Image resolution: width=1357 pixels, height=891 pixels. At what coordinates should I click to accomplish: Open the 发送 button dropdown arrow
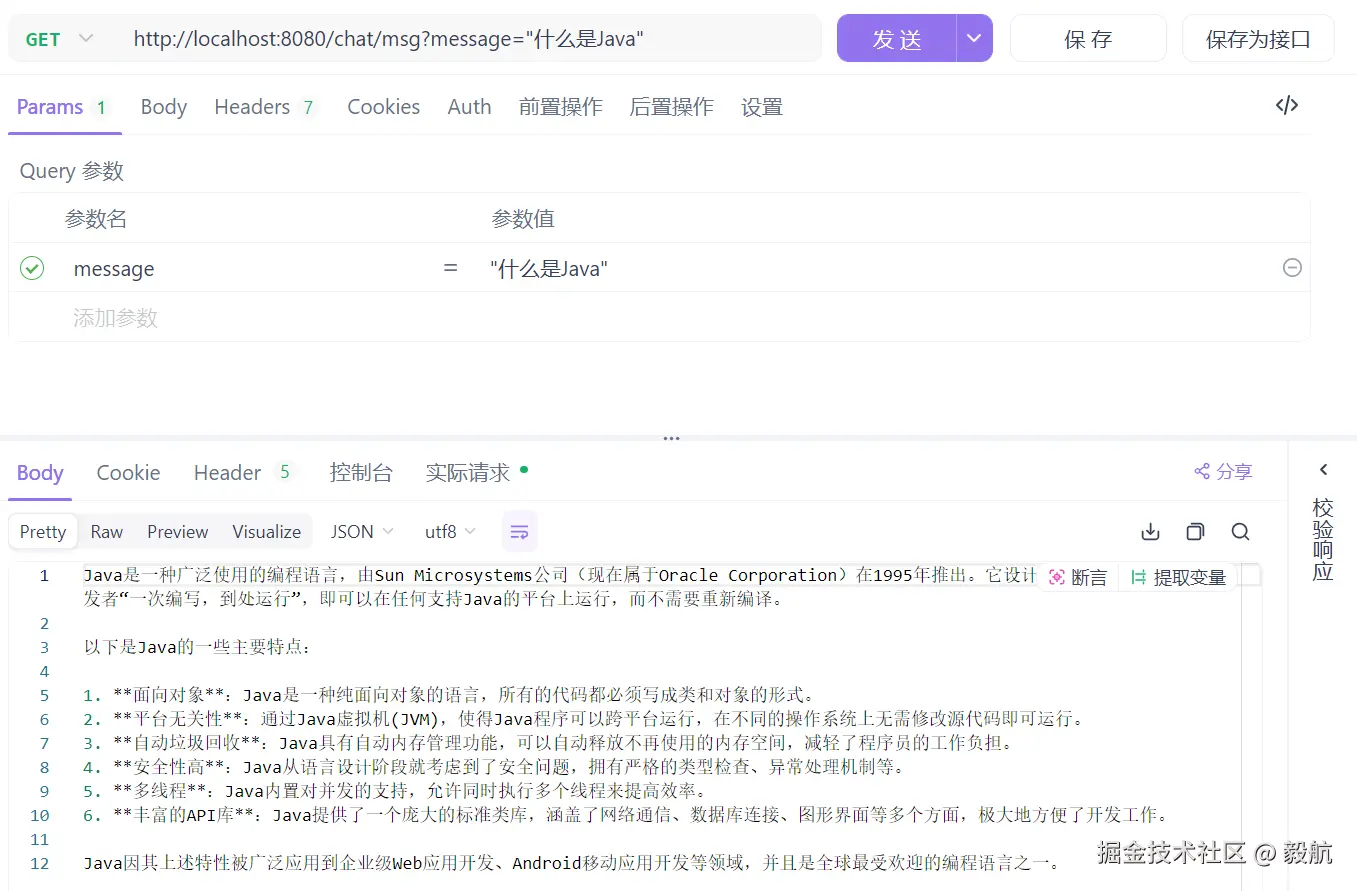pos(972,39)
